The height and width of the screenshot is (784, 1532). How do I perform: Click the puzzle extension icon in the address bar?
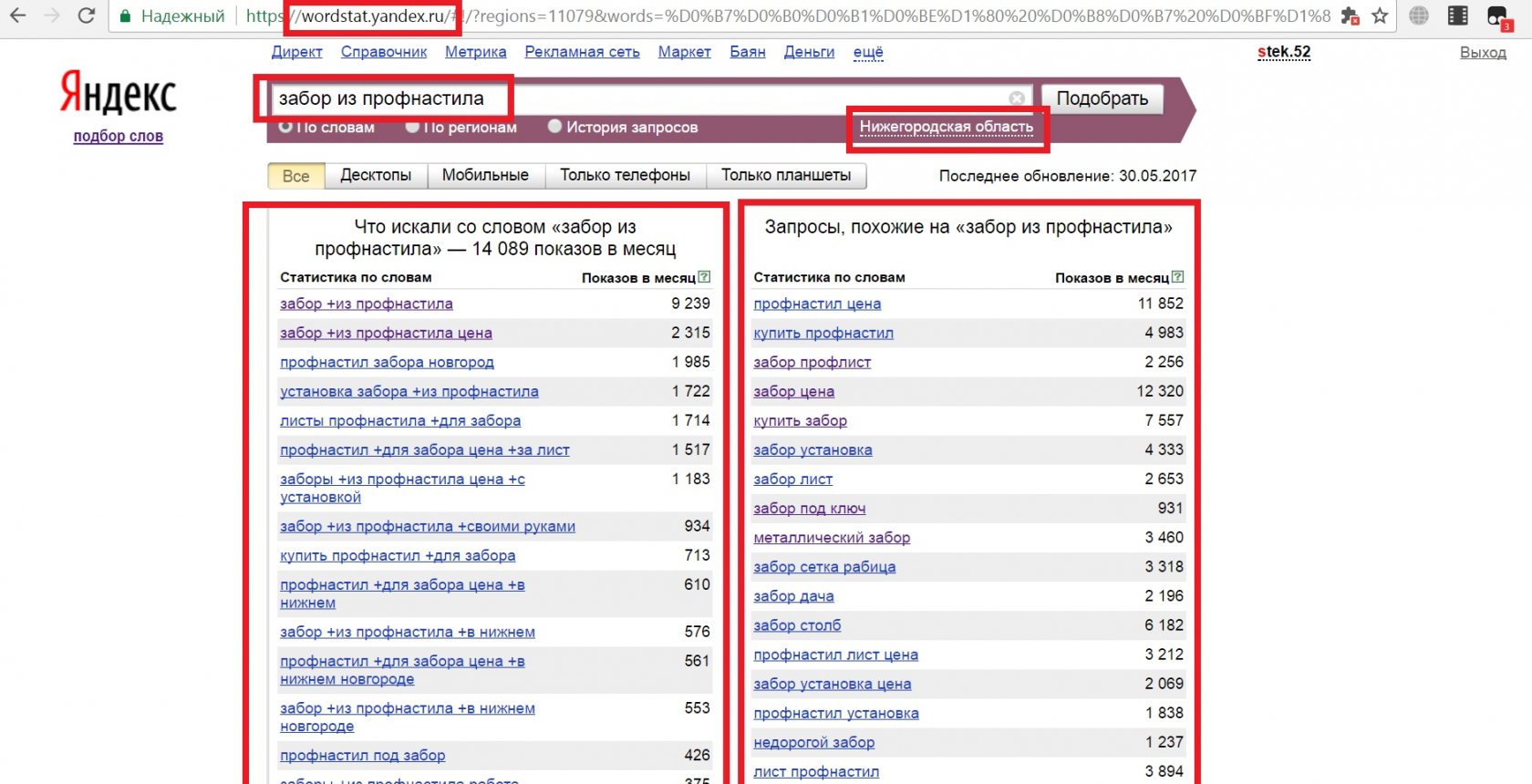pos(1351,15)
